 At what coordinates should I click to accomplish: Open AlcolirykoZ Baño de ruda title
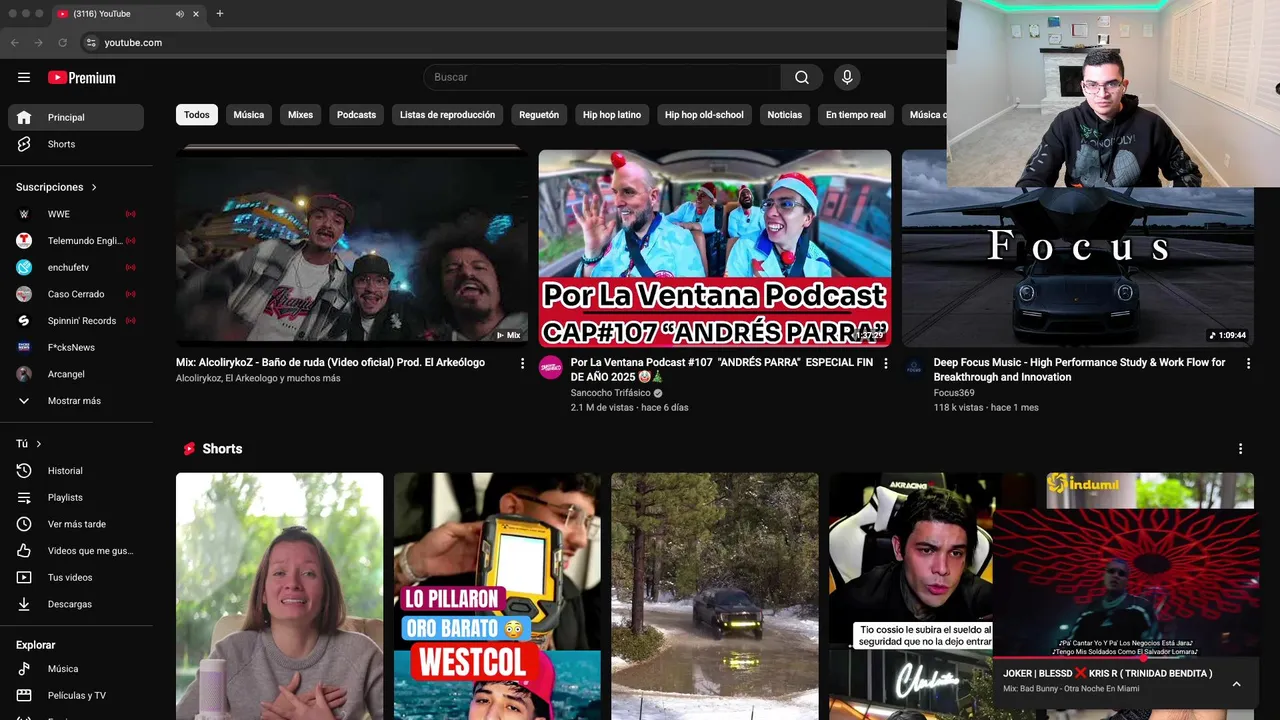pos(330,363)
